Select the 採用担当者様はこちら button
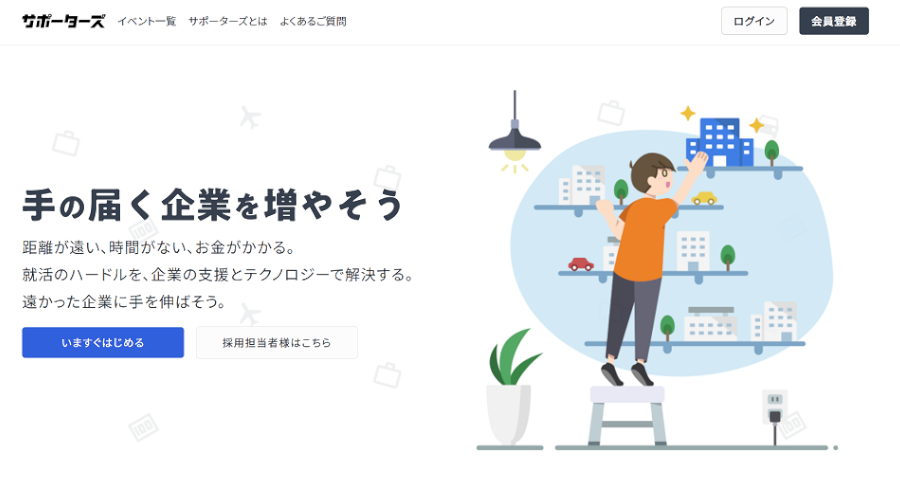 [x=277, y=343]
